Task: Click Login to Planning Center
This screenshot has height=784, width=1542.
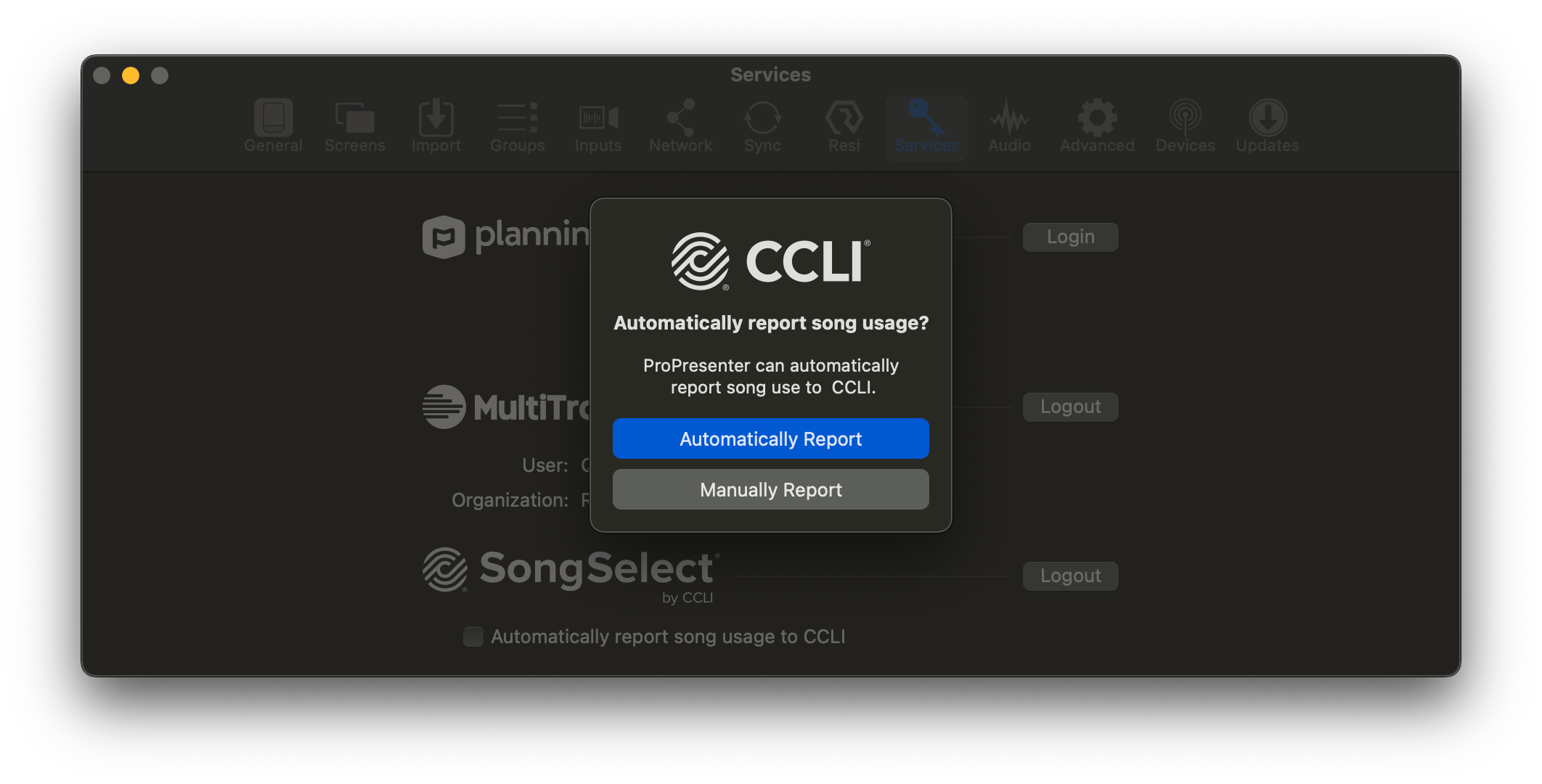Action: click(x=1070, y=236)
